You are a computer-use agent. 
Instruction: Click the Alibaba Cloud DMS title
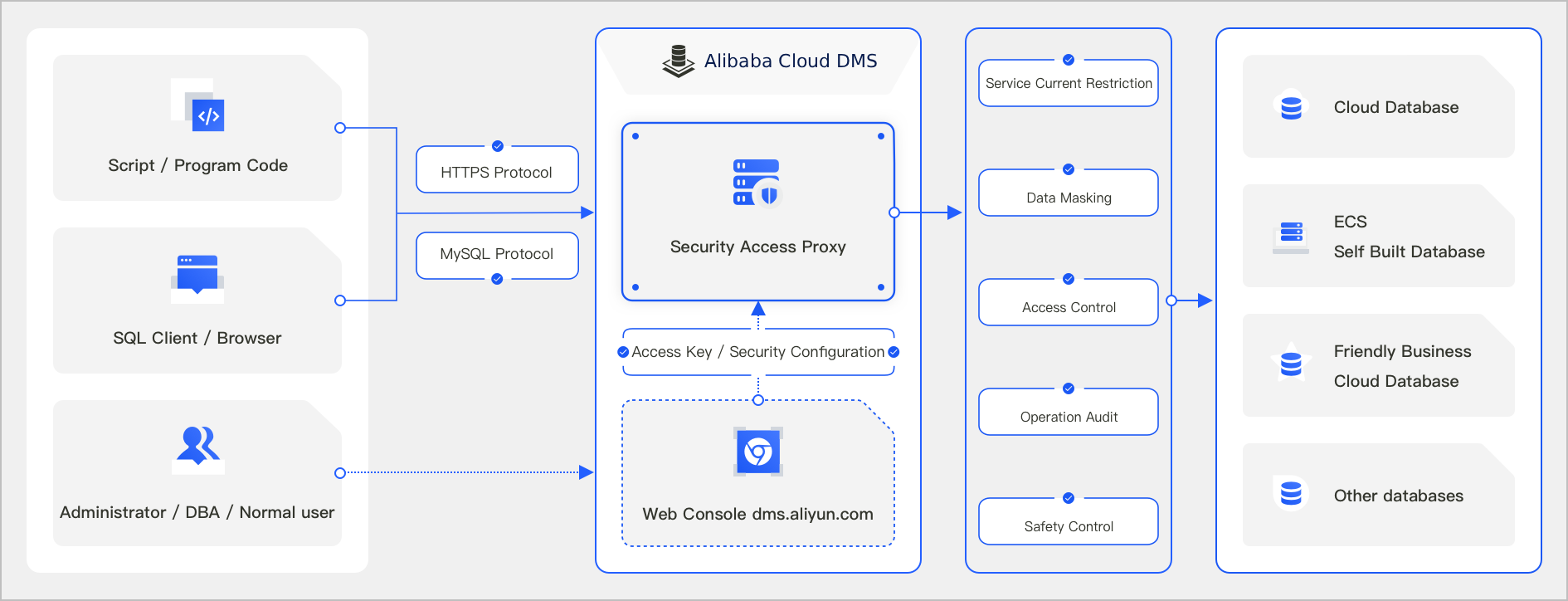pos(791,61)
